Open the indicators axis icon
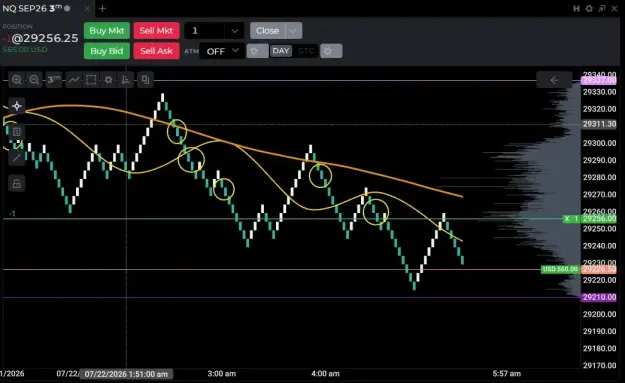The image size is (625, 383). pyautogui.click(x=126, y=80)
